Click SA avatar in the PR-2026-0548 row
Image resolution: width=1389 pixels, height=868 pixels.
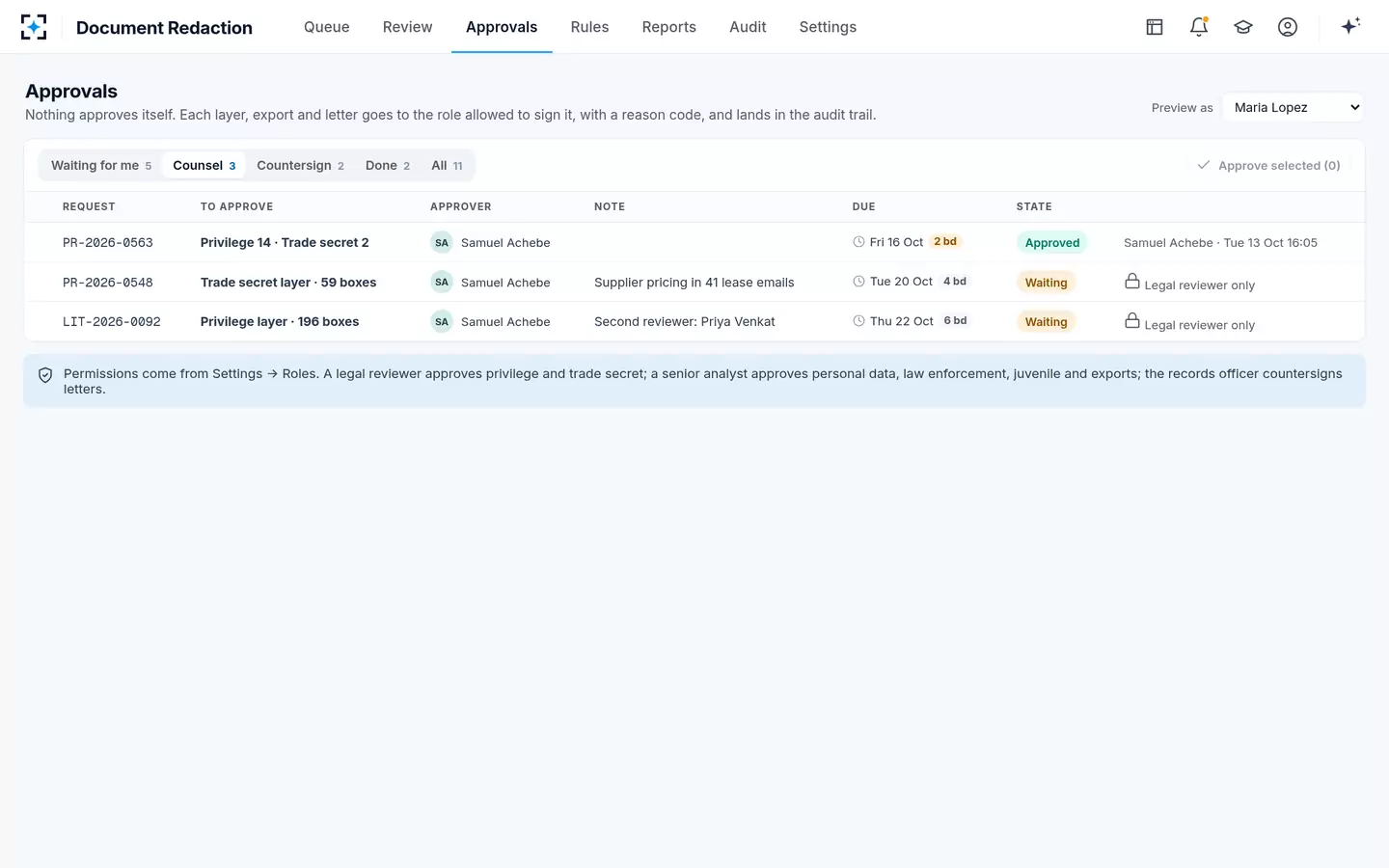(442, 283)
